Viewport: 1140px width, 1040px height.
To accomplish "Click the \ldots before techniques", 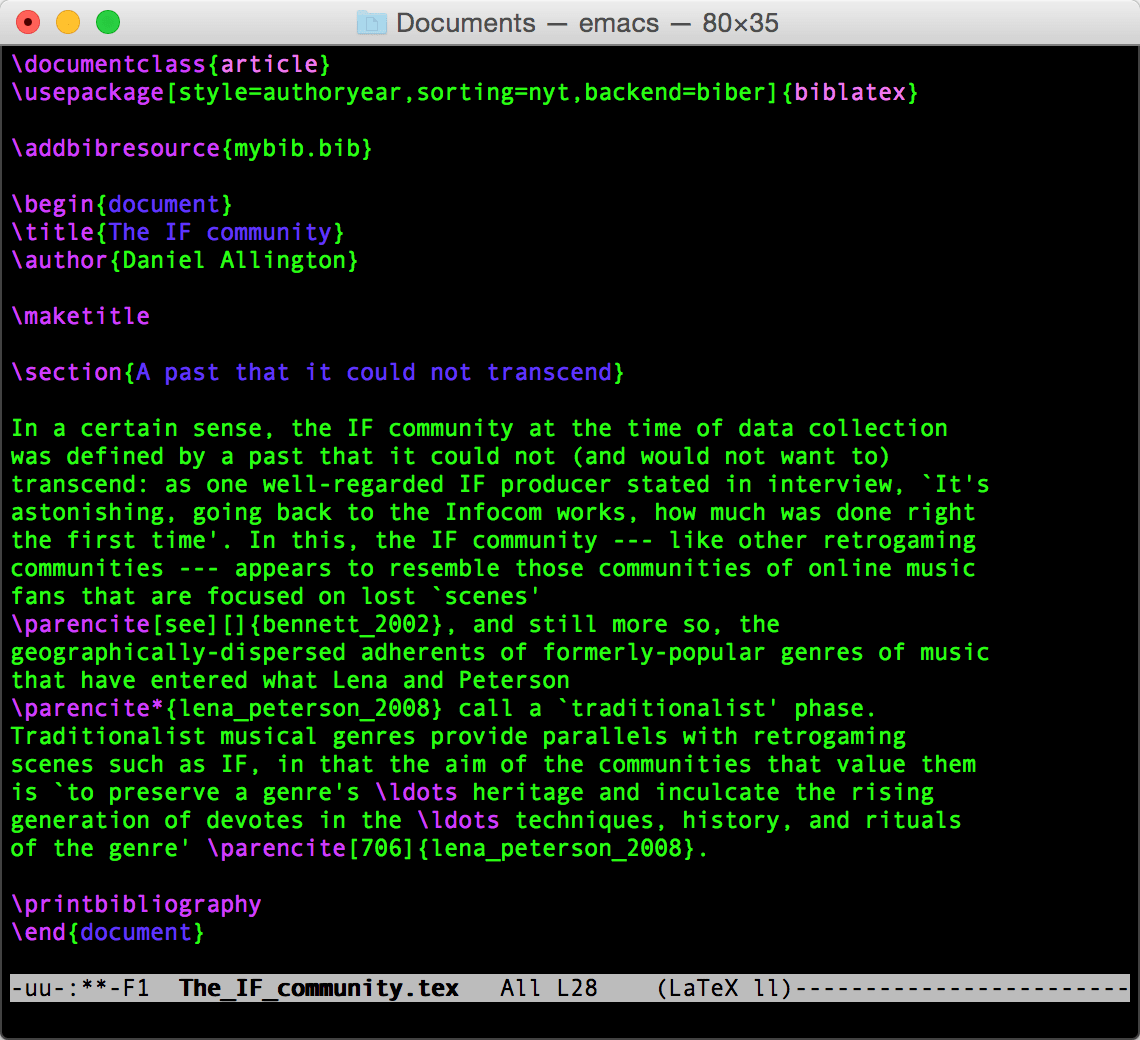I will (458, 821).
